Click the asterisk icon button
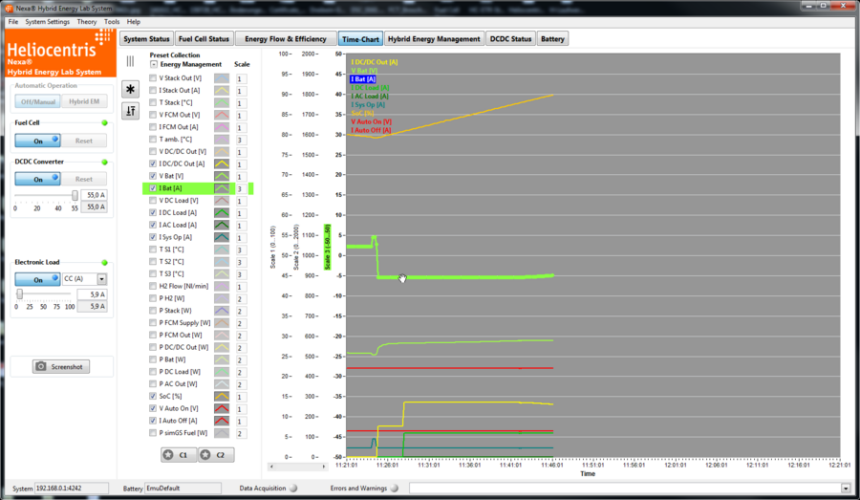 click(130, 89)
